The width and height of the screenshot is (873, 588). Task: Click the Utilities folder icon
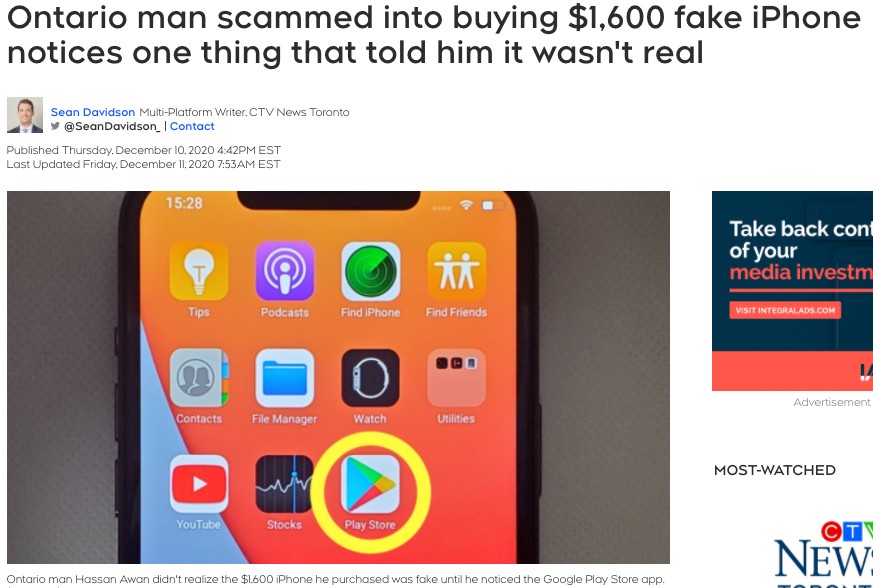457,378
